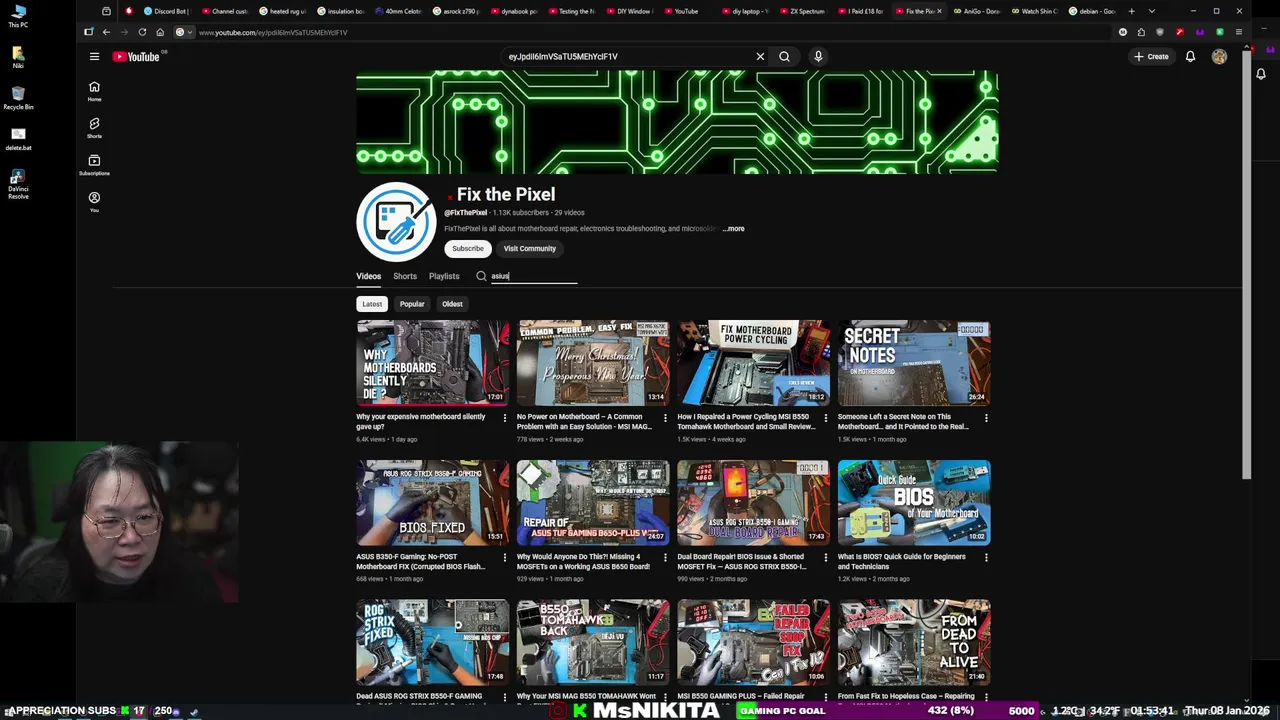Open 'Why your expensive motherboard silently gave up?' title
This screenshot has height=720, width=1280.
[421, 422]
